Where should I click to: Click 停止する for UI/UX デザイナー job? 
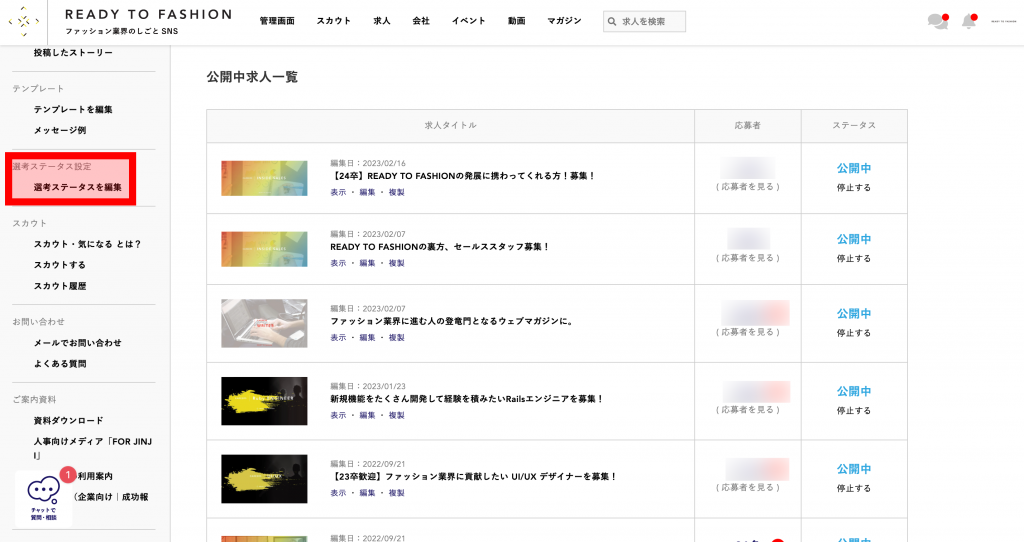pos(854,488)
